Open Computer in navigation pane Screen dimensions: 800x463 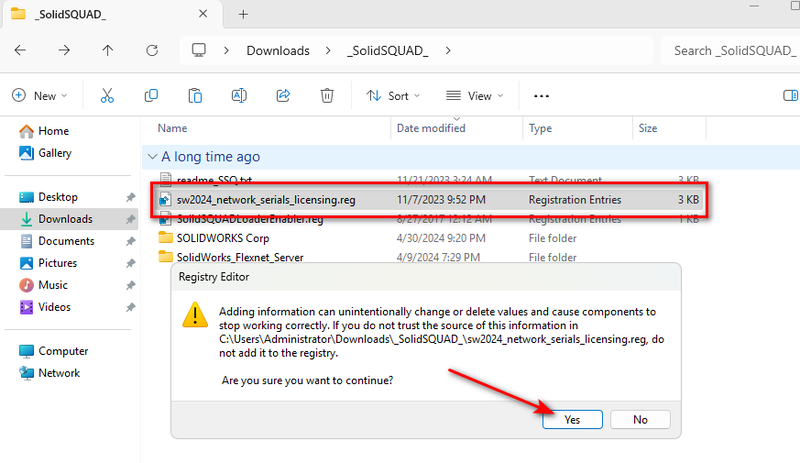[x=54, y=351]
